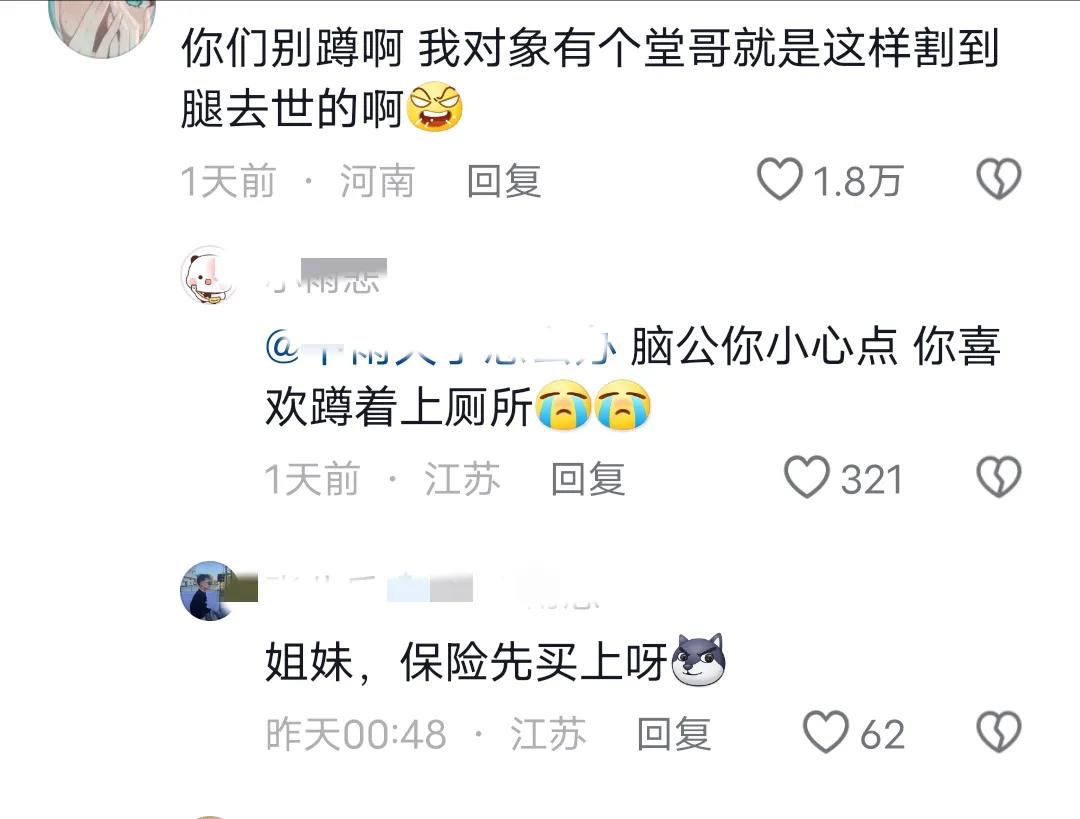This screenshot has width=1080, height=819.
Task: Tap broken heart on 保险先买上呀 comment
Action: pos(999,732)
